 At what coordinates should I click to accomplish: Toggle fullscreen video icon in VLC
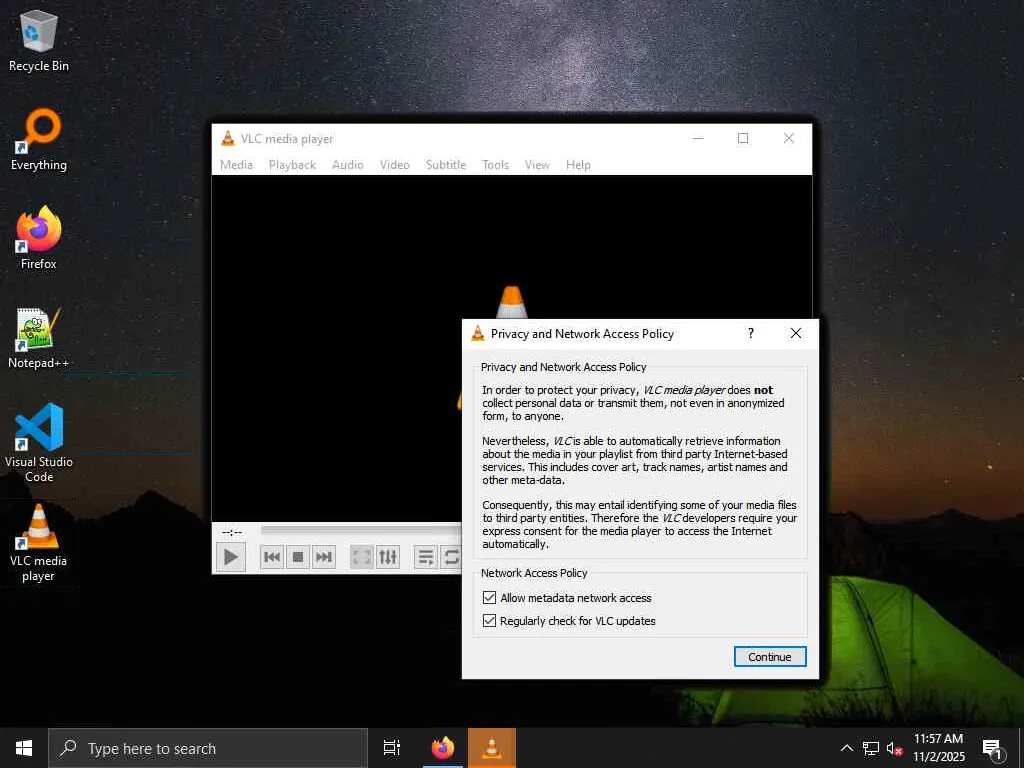pyautogui.click(x=361, y=557)
